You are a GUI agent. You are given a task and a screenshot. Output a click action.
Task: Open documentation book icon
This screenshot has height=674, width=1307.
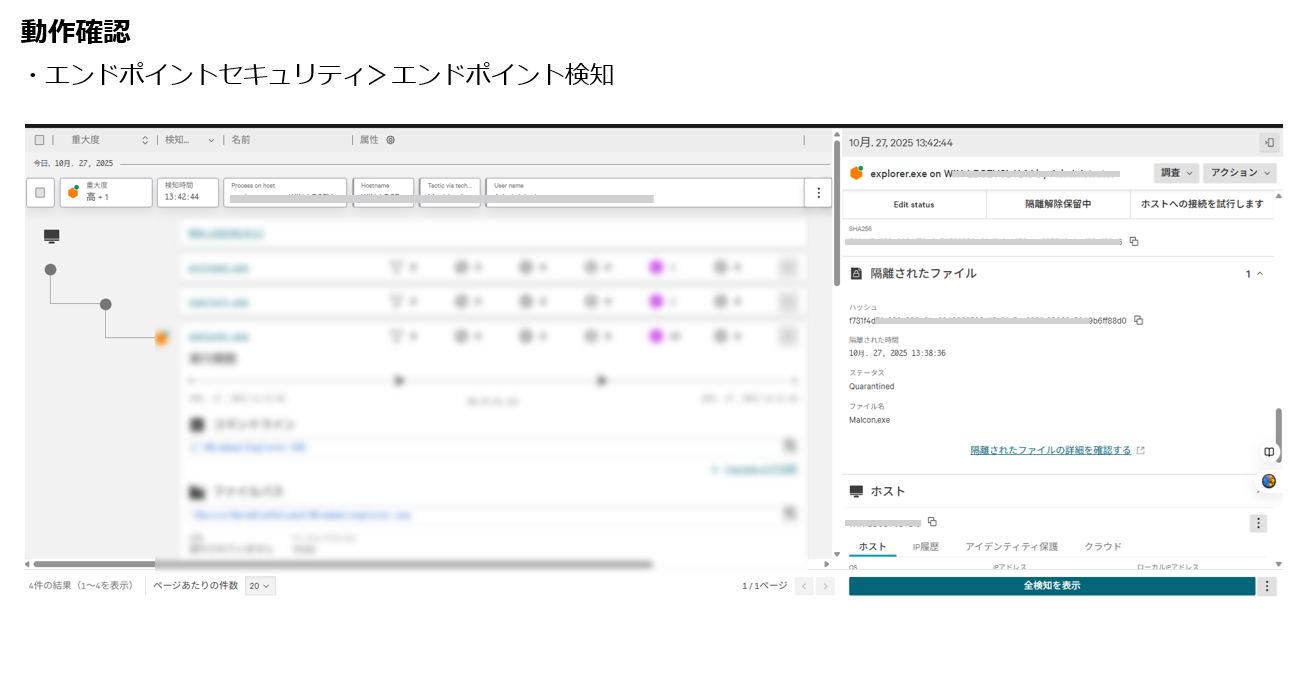pos(1268,452)
